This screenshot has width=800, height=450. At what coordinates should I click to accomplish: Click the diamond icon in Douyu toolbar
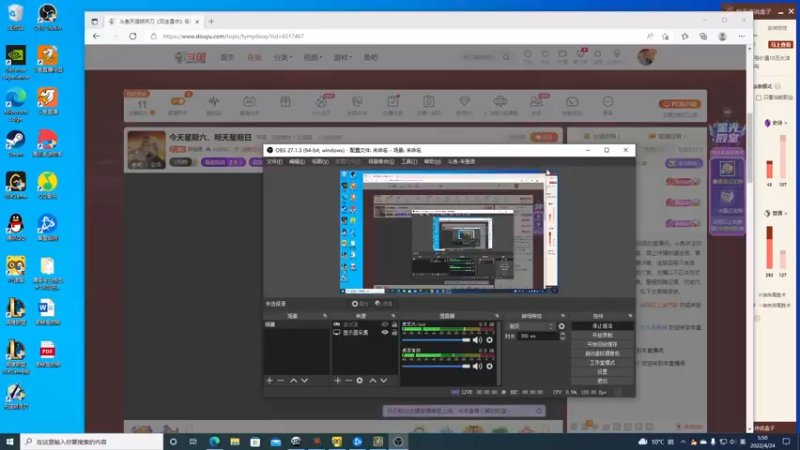(464, 102)
